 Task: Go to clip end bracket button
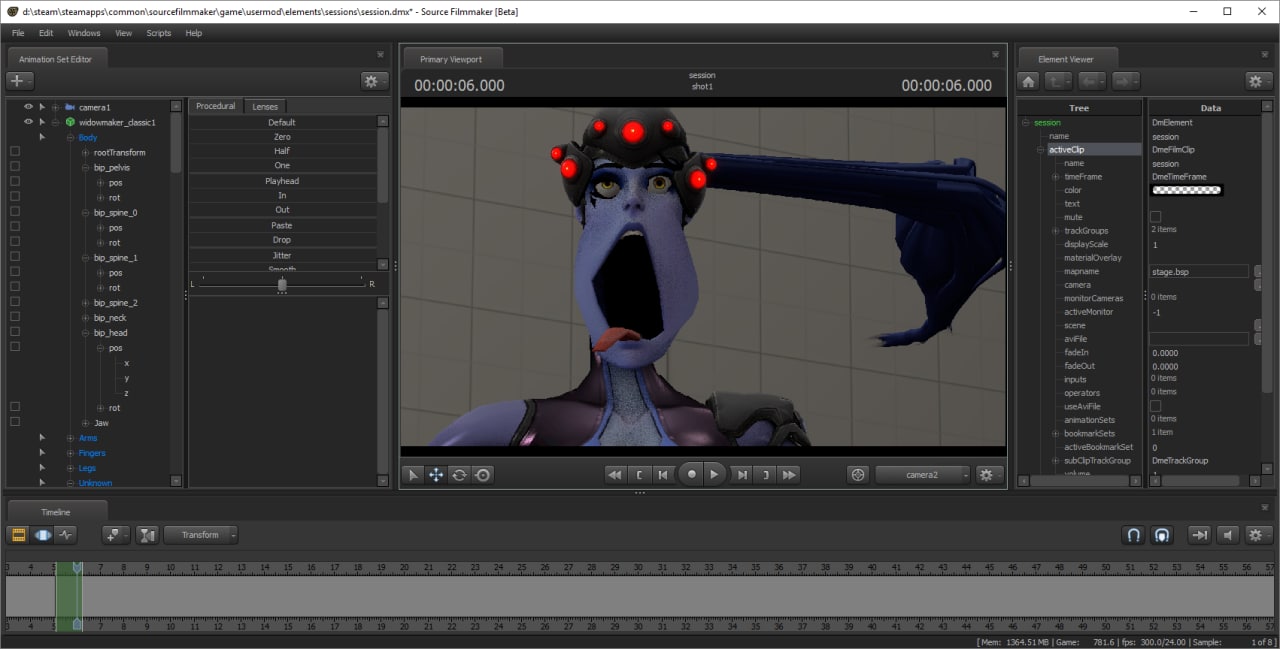[766, 475]
